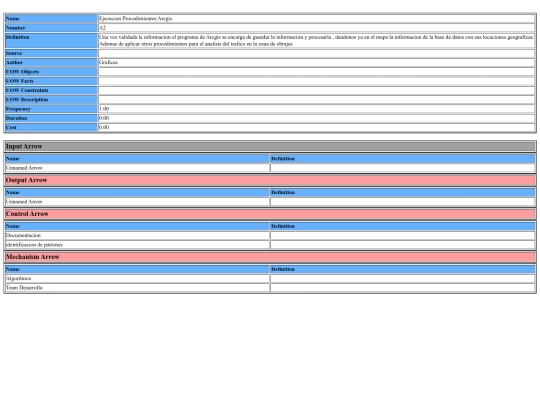Click the 'Author' row label

(x=51, y=63)
